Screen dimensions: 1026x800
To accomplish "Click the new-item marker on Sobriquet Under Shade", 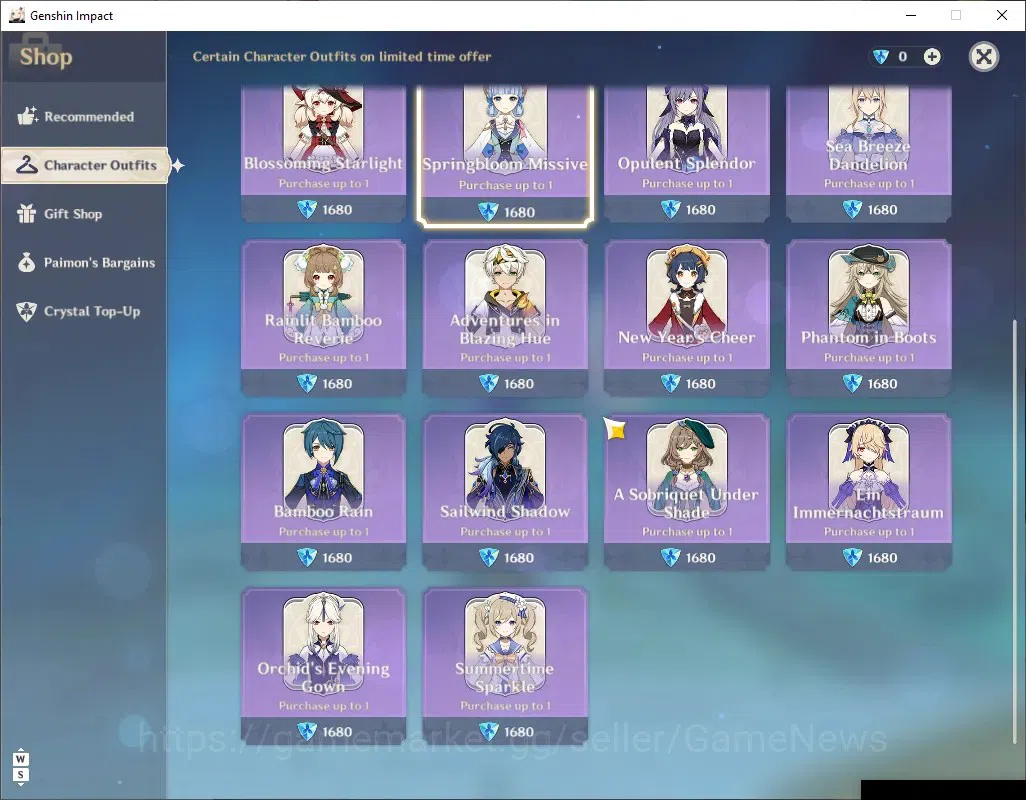I will 615,429.
